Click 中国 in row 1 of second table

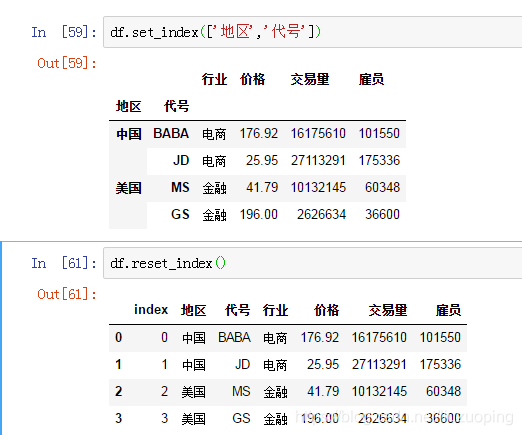coord(194,365)
